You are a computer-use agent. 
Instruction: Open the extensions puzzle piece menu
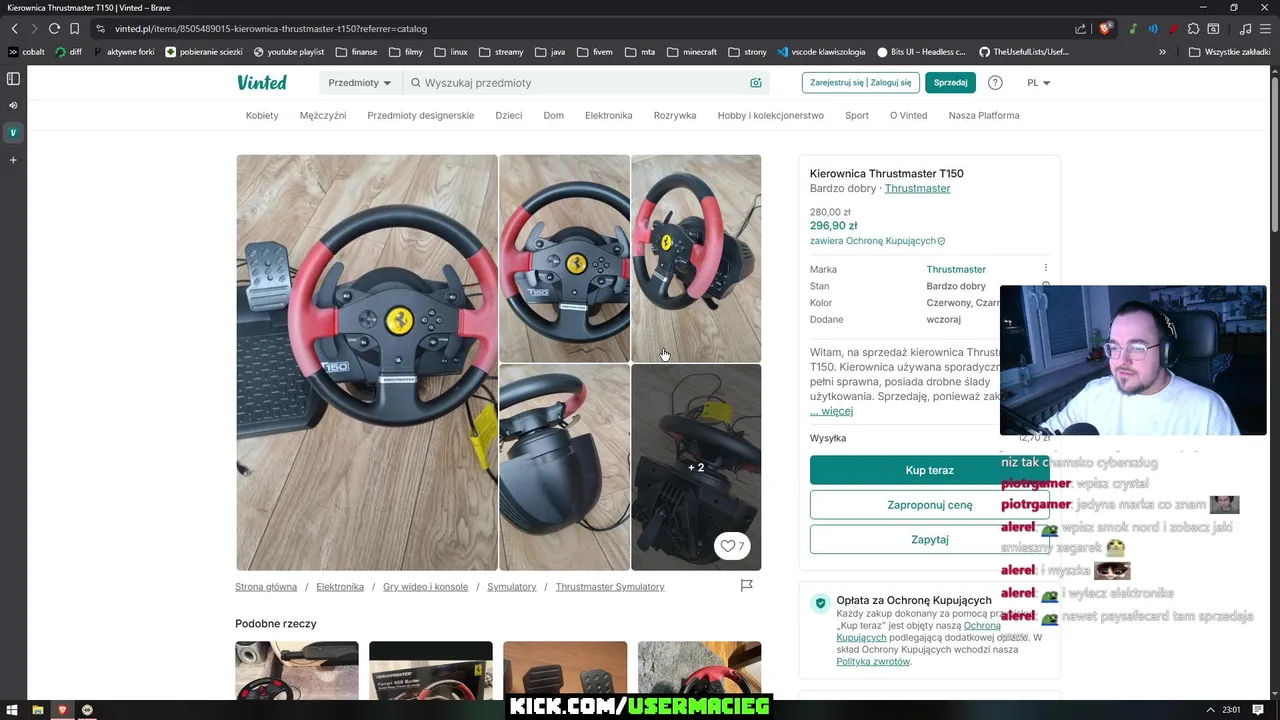click(x=1193, y=29)
